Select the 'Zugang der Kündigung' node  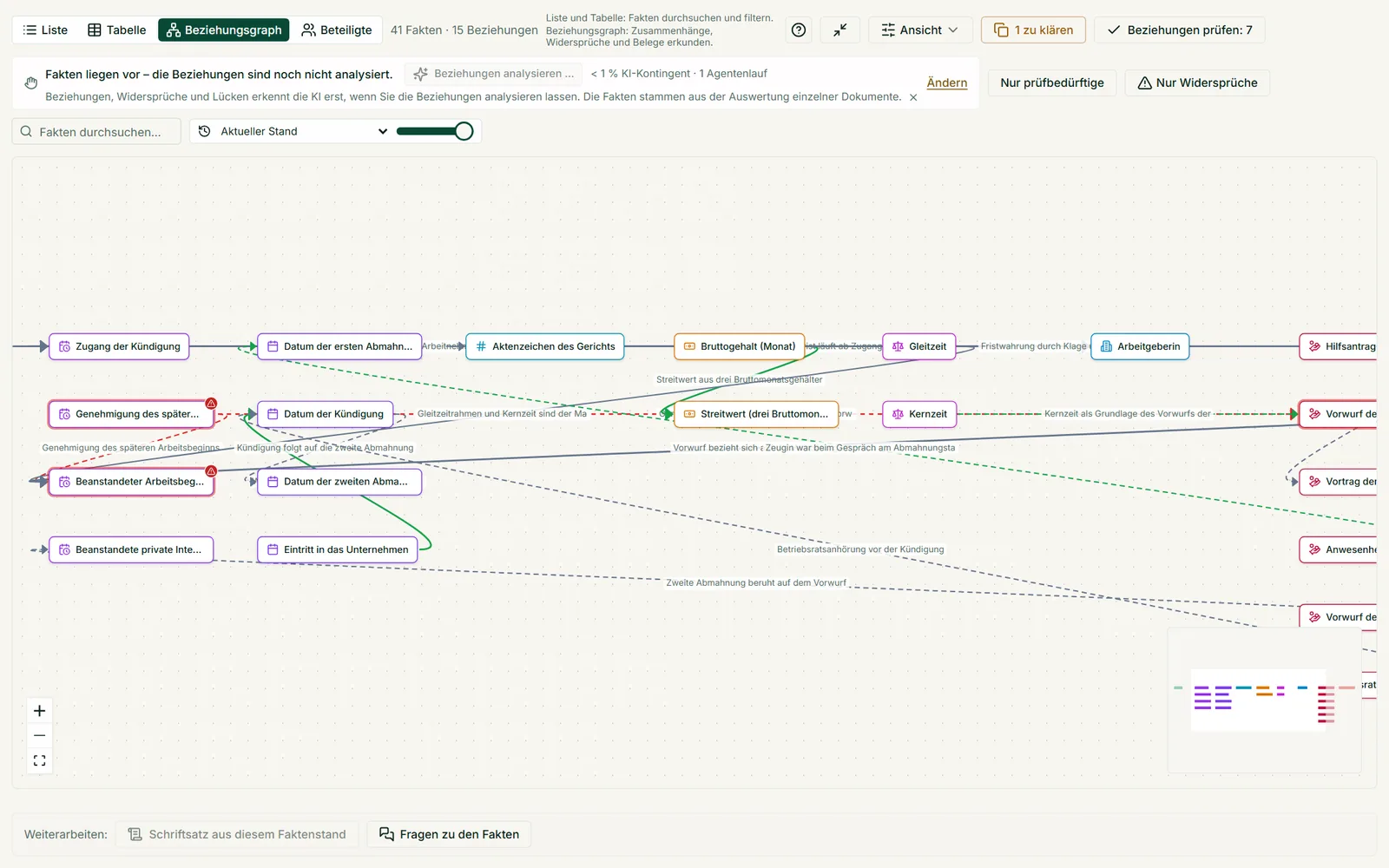(x=119, y=346)
